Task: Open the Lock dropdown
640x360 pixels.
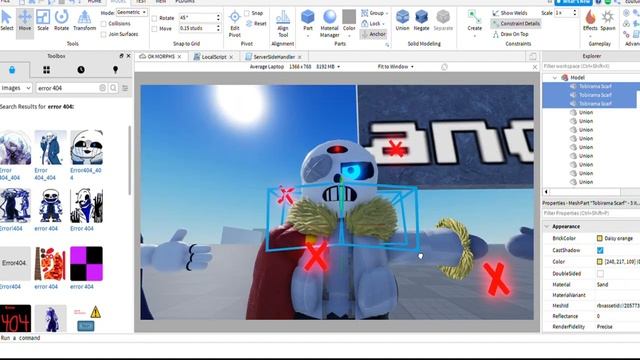Action: tap(373, 24)
